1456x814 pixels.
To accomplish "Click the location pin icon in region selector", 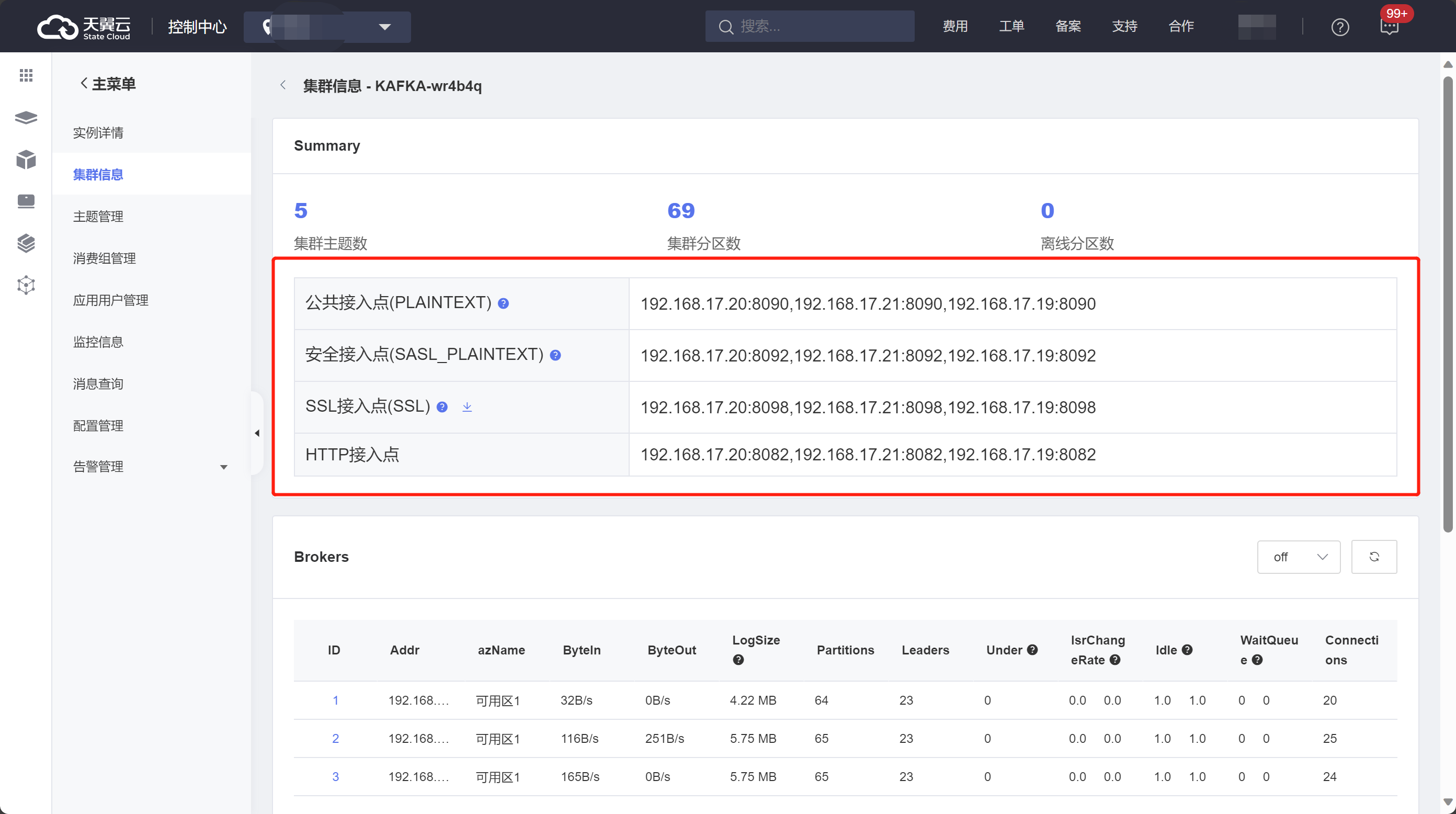I will (267, 27).
